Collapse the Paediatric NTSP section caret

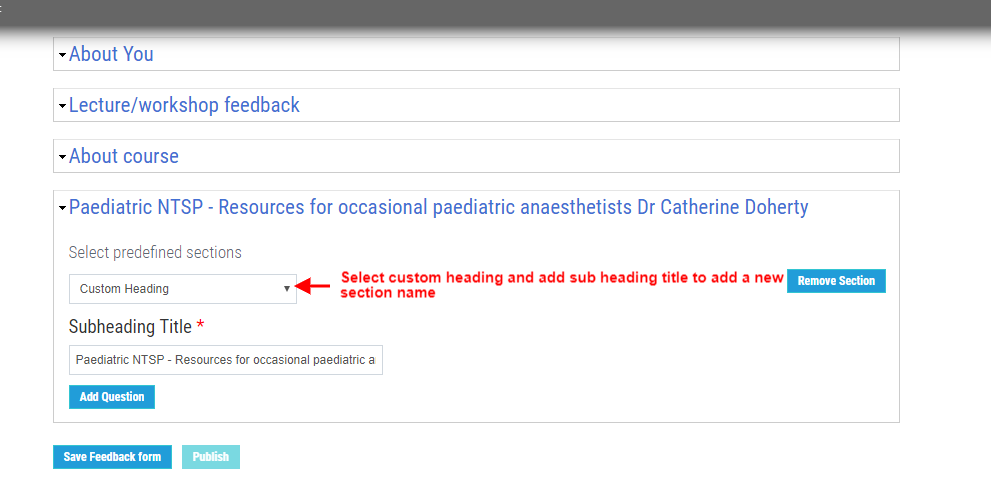[62, 208]
